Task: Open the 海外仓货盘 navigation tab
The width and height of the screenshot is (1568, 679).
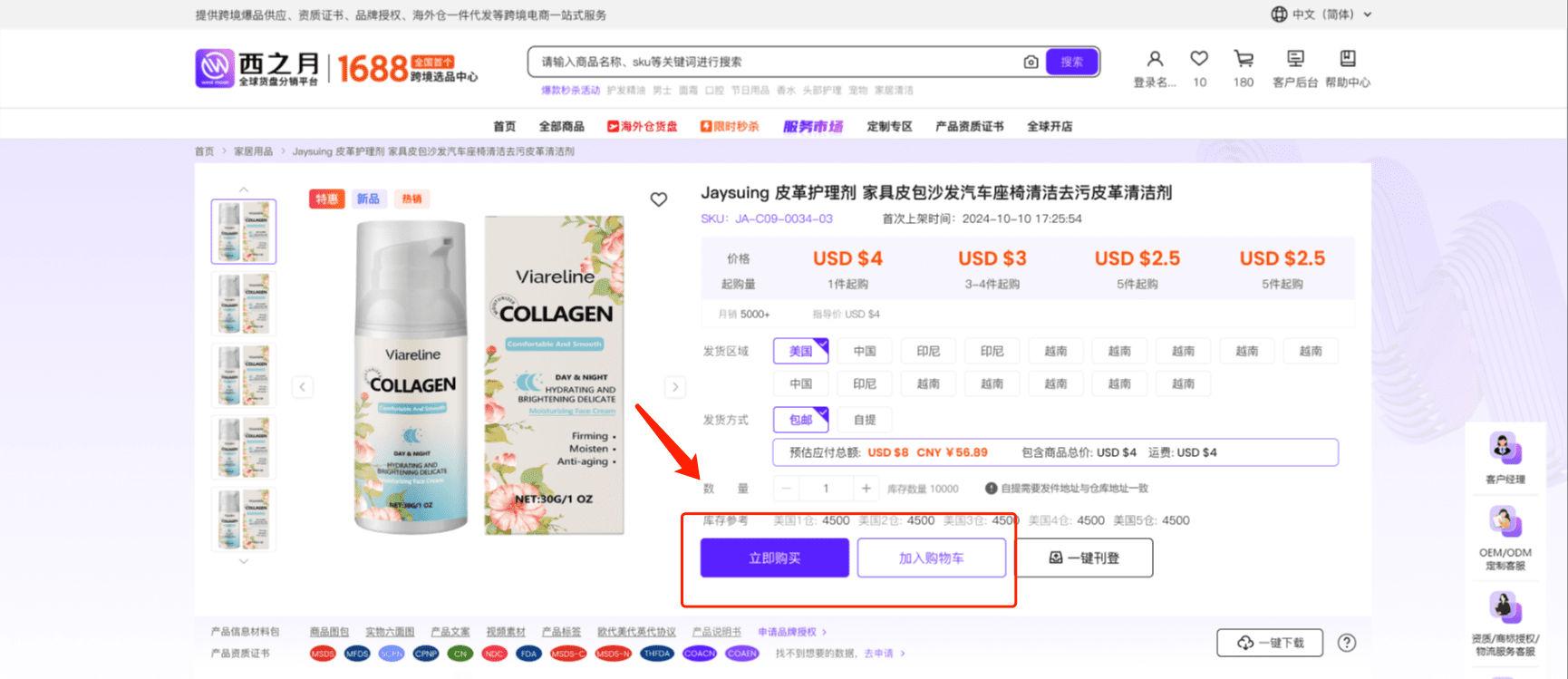Action: click(643, 126)
